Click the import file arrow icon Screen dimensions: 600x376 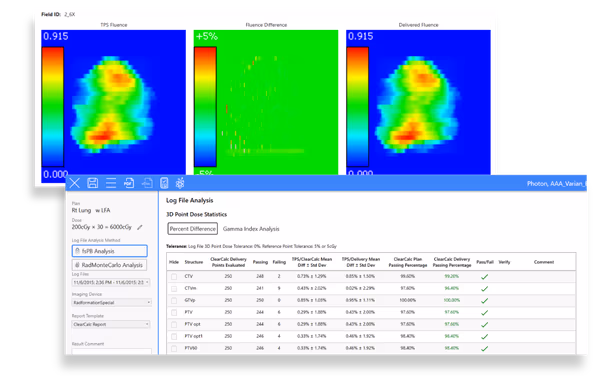[147, 183]
